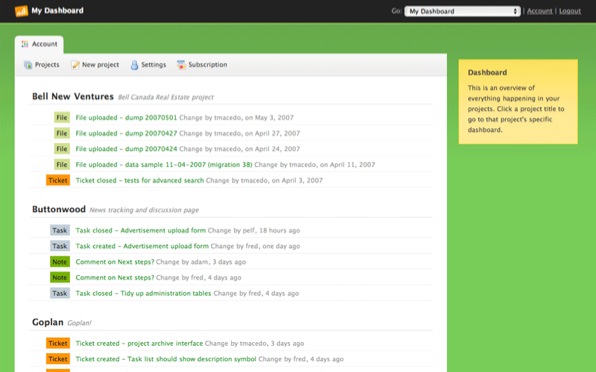Click Task badge for closed Advertisement upload form
The image size is (596, 372).
pyautogui.click(x=60, y=230)
